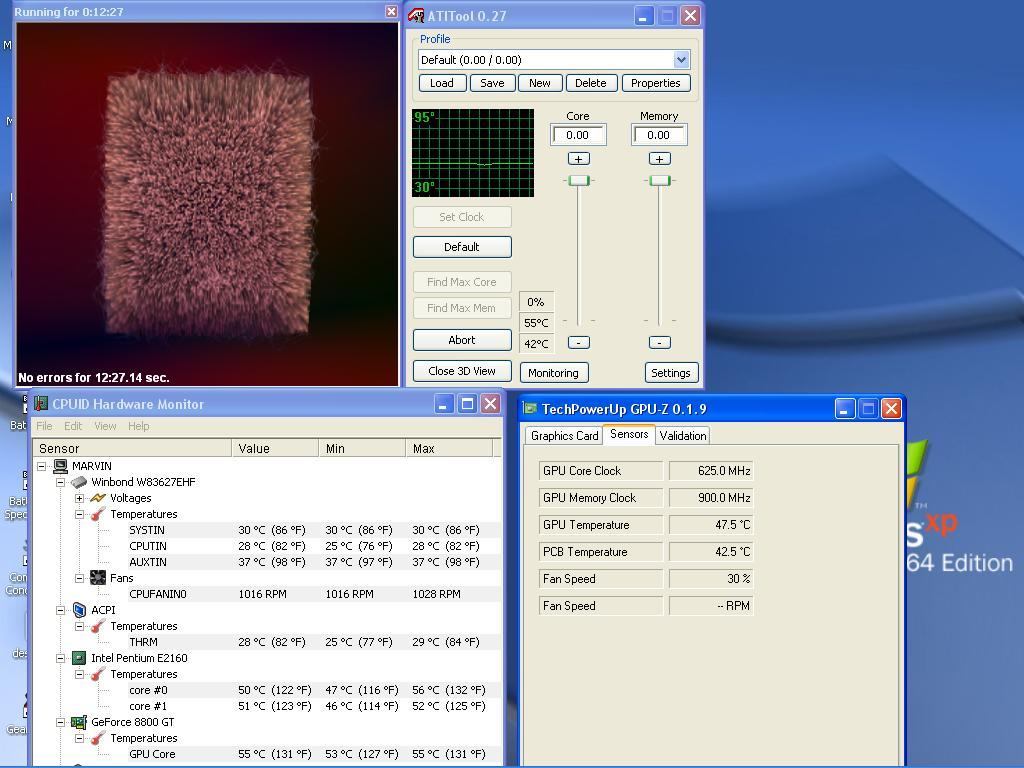Collapse the ACPI node
This screenshot has height=768, width=1024.
coord(61,611)
